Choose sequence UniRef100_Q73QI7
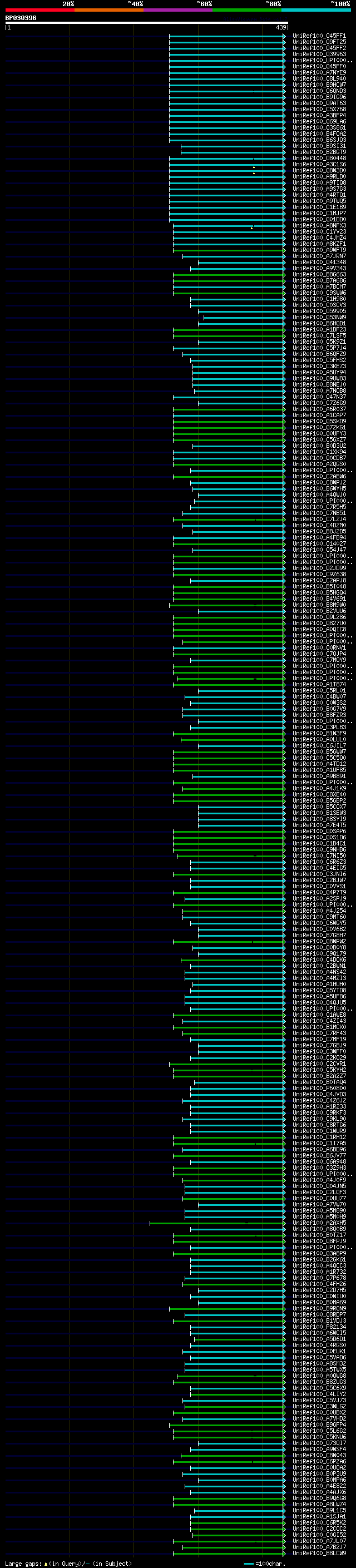Image resolution: width=356 pixels, height=1568 pixels. coord(319,1443)
